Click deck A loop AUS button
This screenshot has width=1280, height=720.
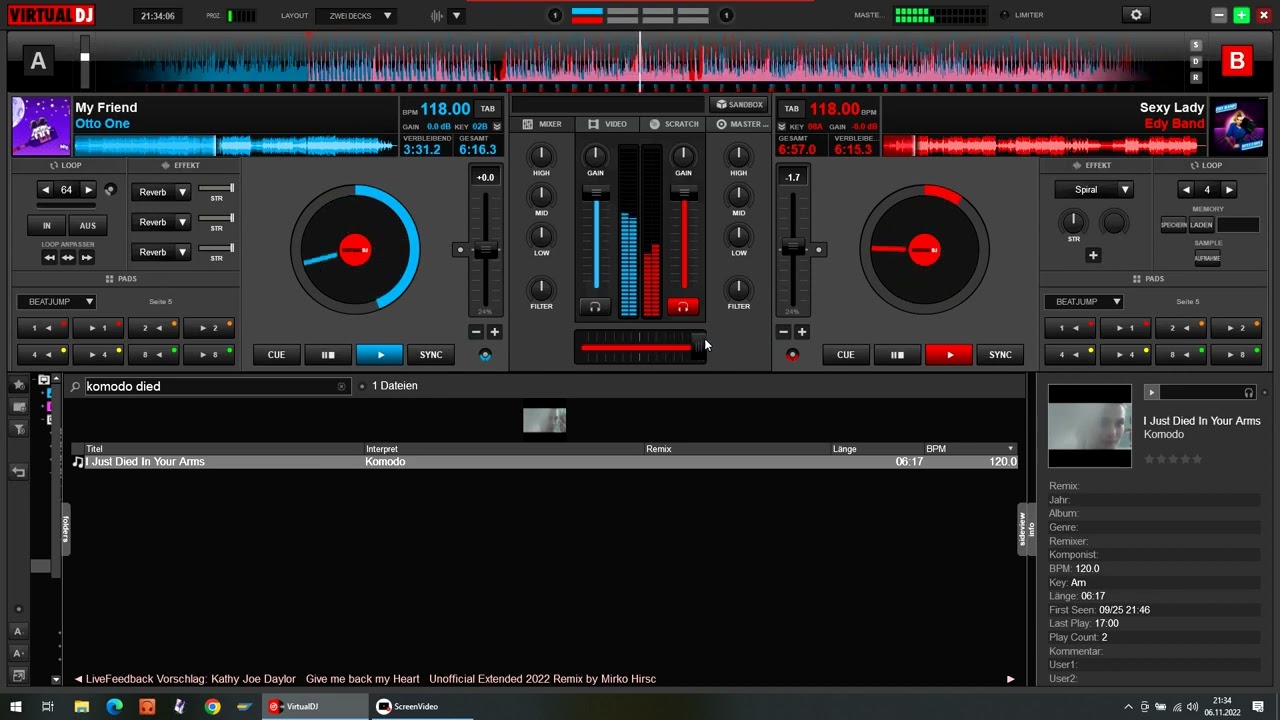click(88, 226)
